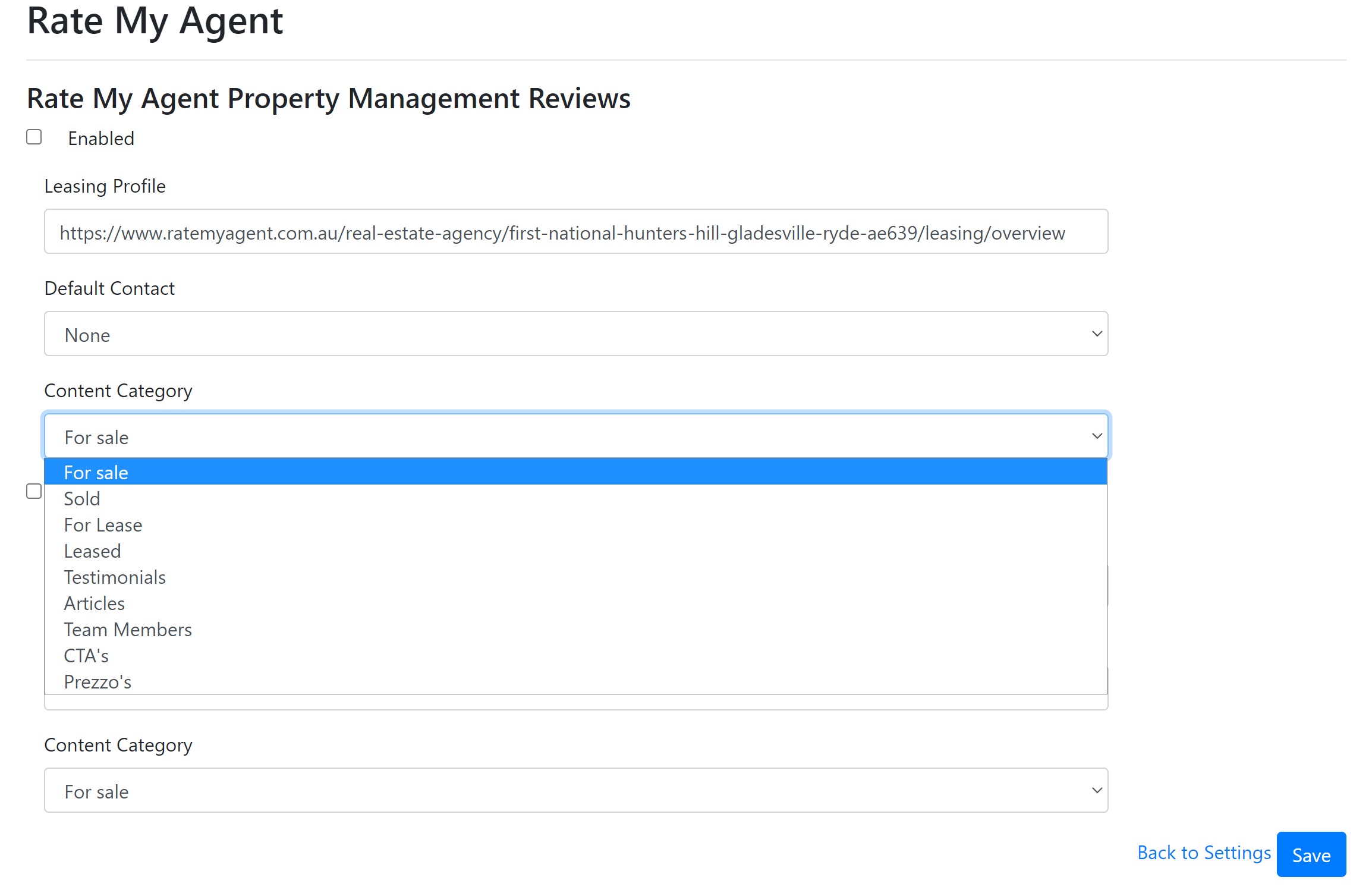Click 'Rate My Agent Property Management Reviews' heading
The image size is (1372, 893).
(329, 99)
